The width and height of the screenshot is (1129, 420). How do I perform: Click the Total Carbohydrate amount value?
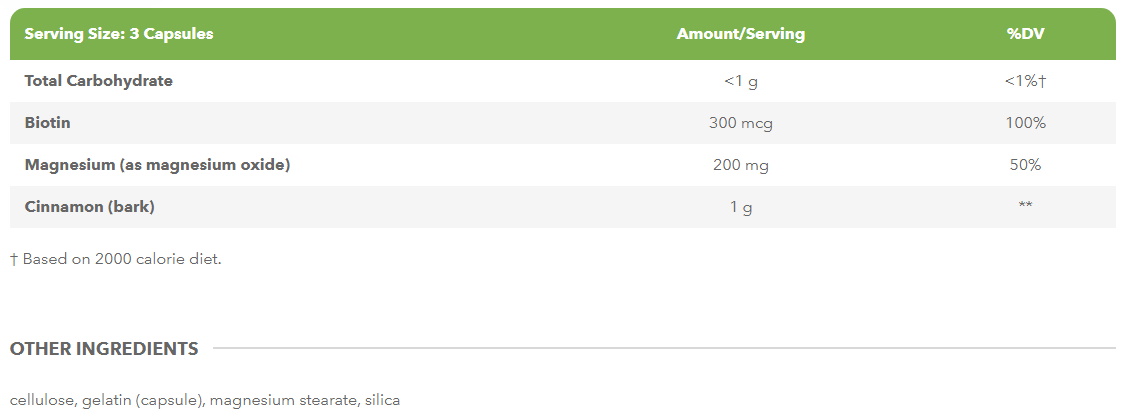740,81
